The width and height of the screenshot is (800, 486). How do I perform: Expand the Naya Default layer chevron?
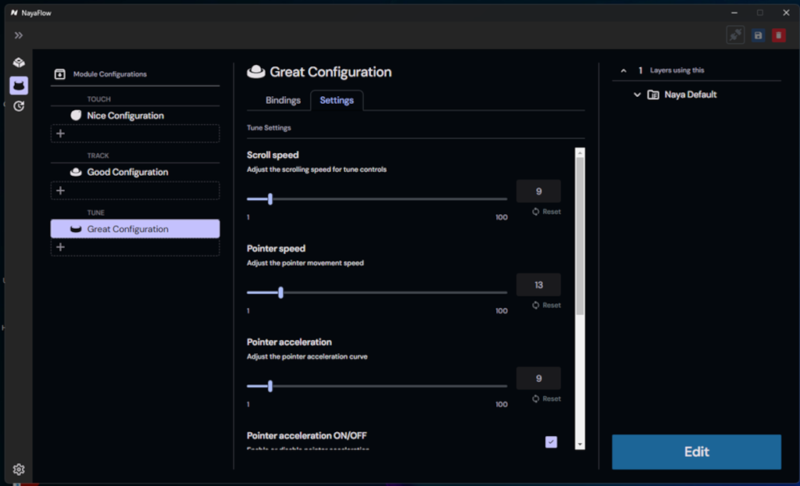pos(637,94)
